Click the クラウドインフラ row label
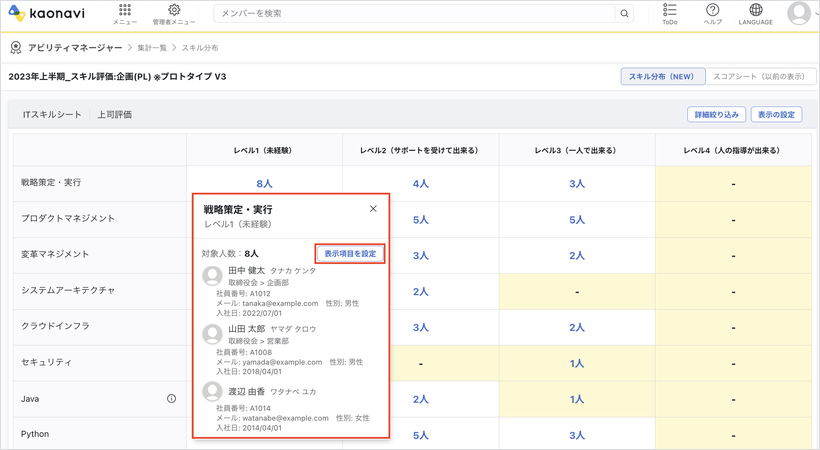 [55, 326]
